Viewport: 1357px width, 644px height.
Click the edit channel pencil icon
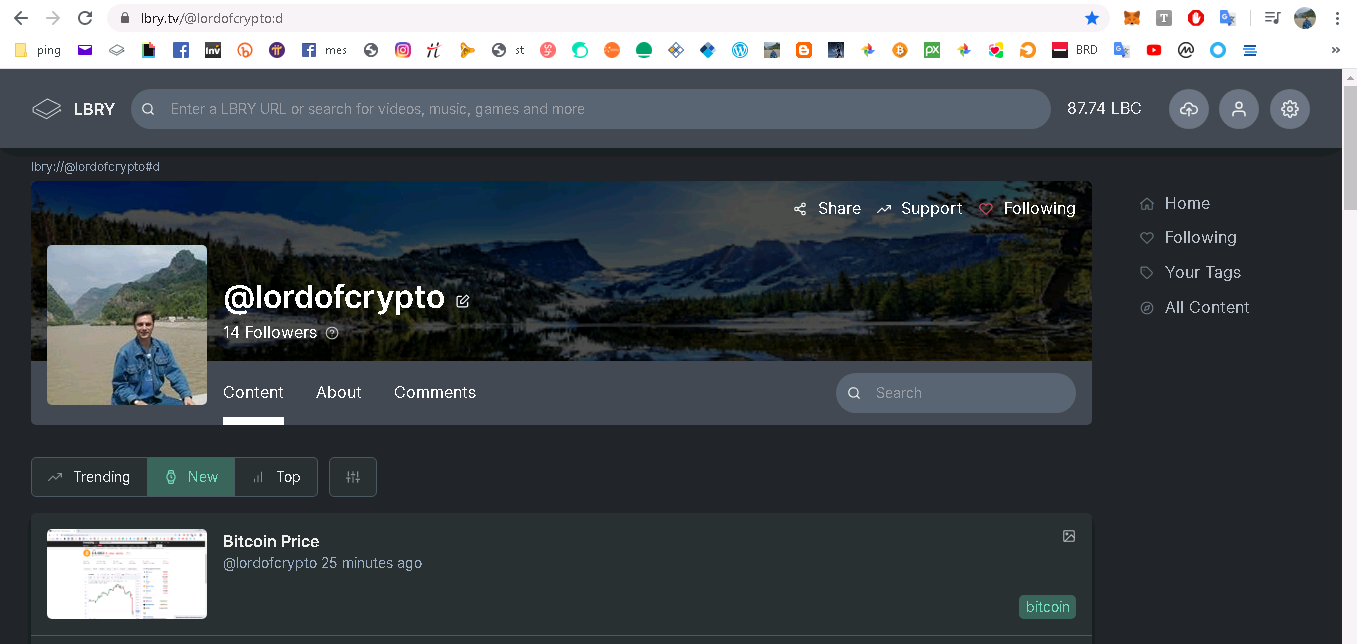[463, 300]
